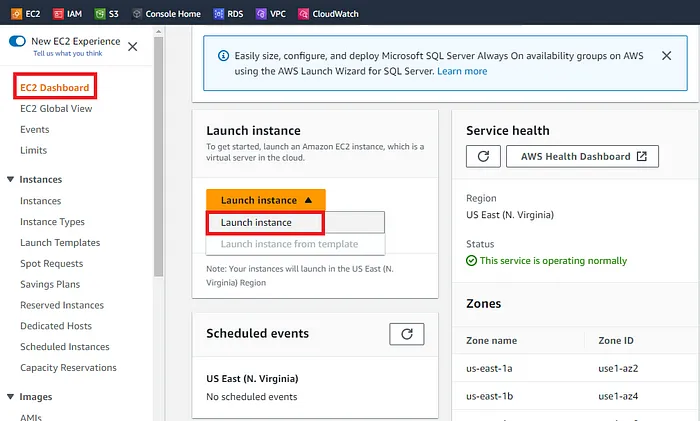This screenshot has width=700, height=421.
Task: Close the New EC2 Experience panel
Action: [x=133, y=46]
